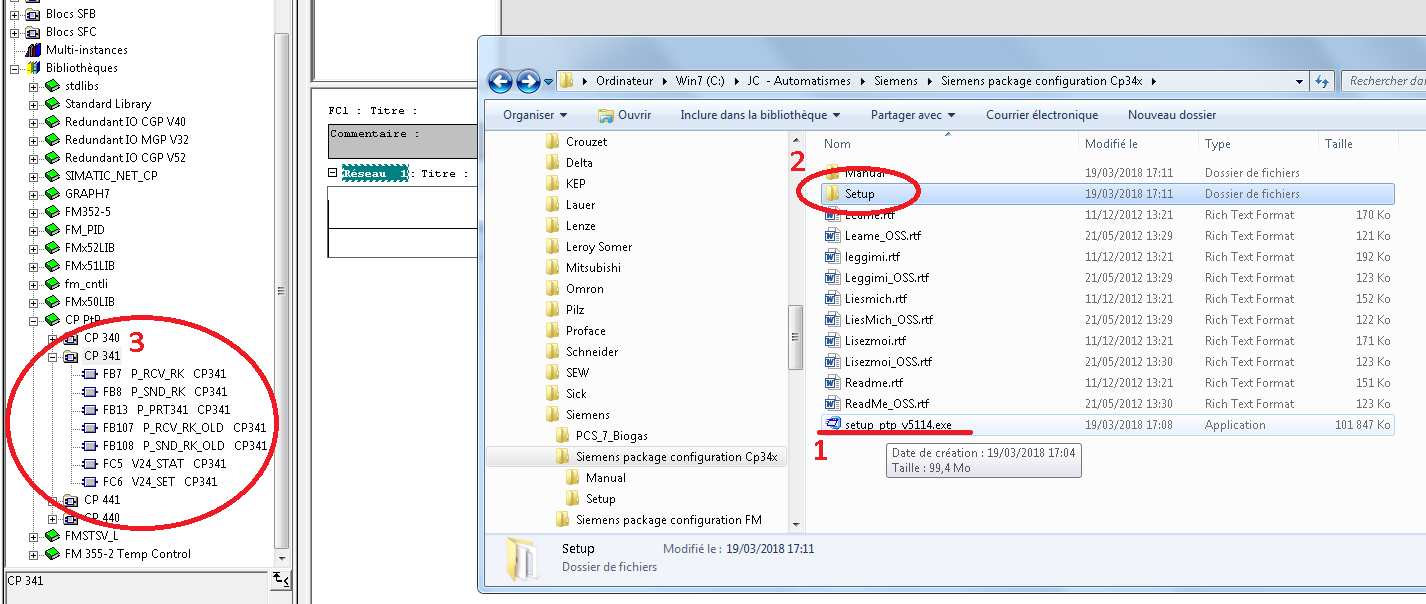
Task: Click the Back navigation arrow in Explorer
Action: point(500,81)
